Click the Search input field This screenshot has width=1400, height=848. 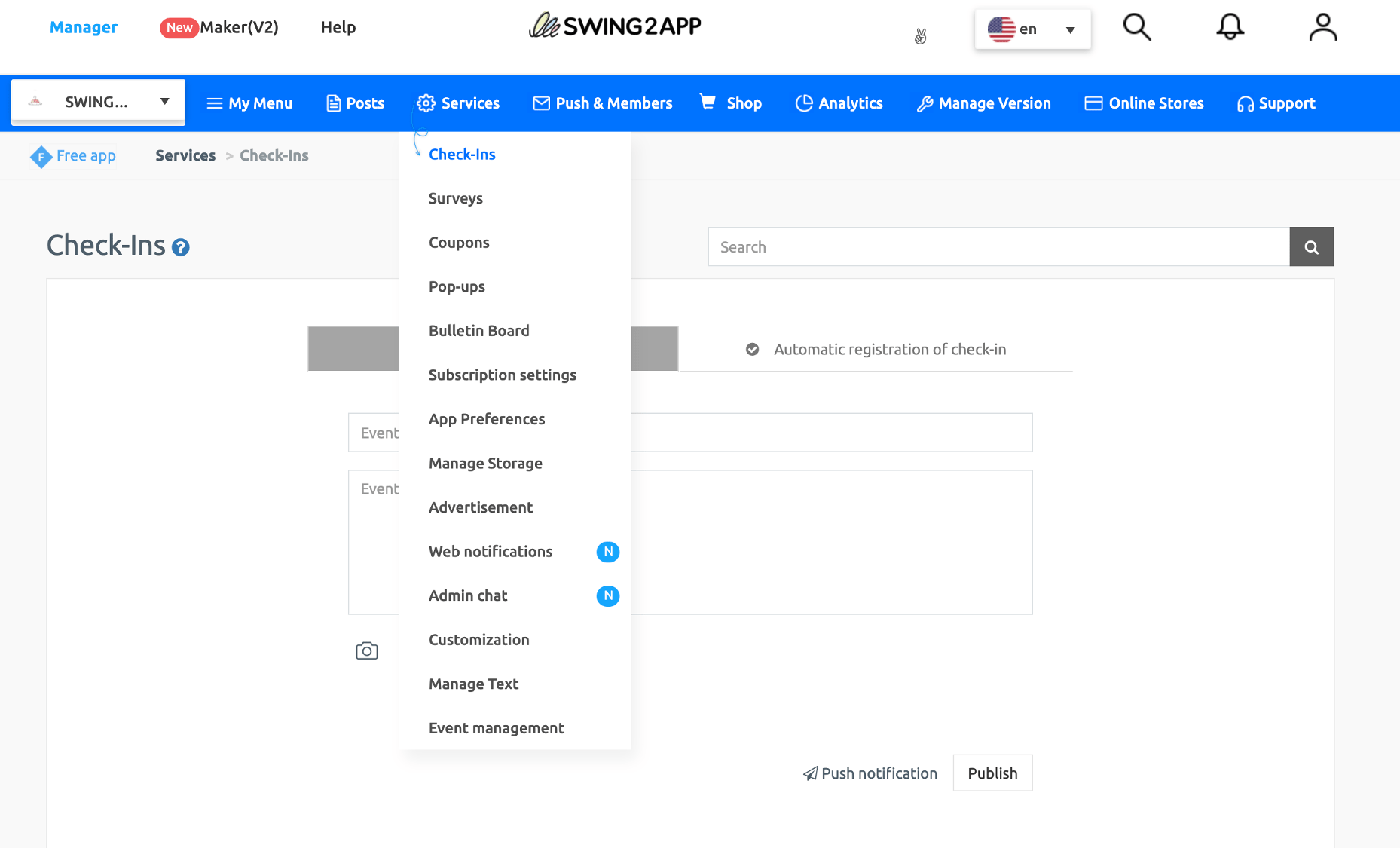tap(998, 247)
